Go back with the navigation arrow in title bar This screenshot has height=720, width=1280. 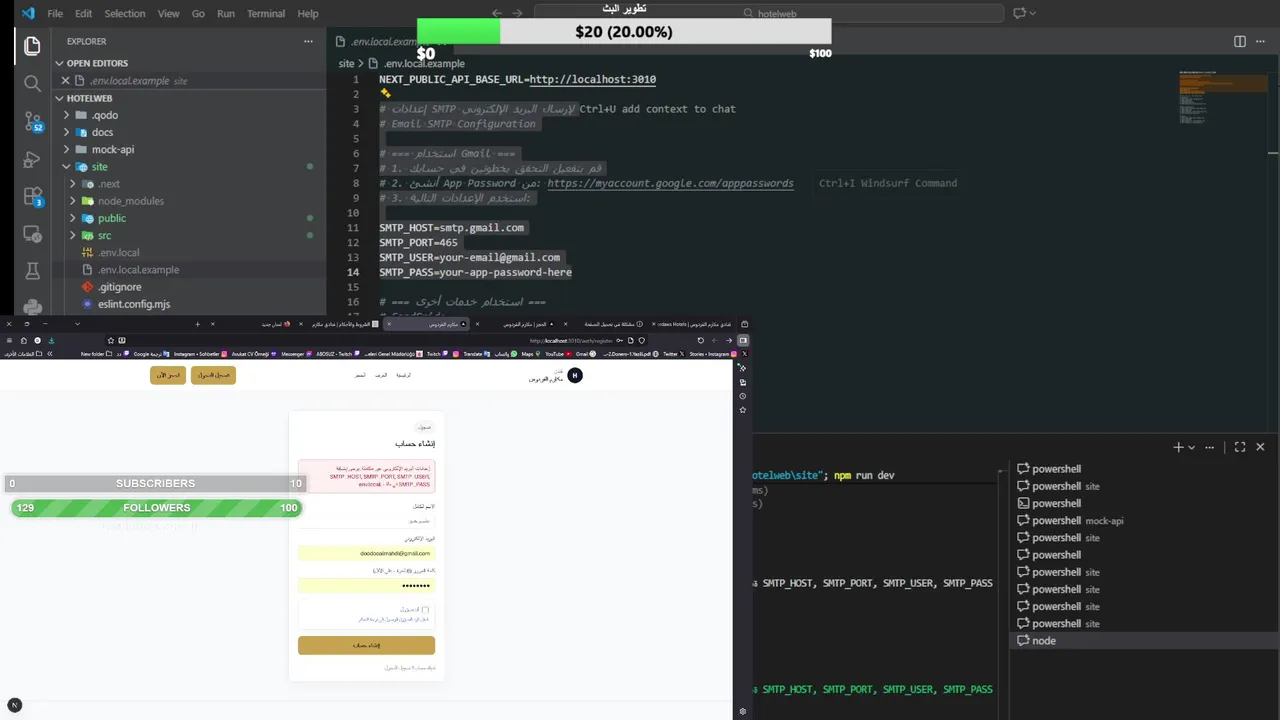(497, 13)
